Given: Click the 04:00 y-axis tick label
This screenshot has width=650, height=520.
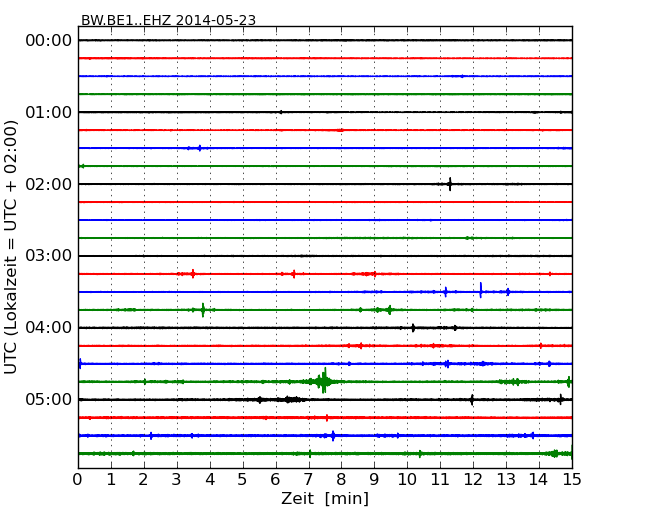Looking at the screenshot, I should point(49,328).
